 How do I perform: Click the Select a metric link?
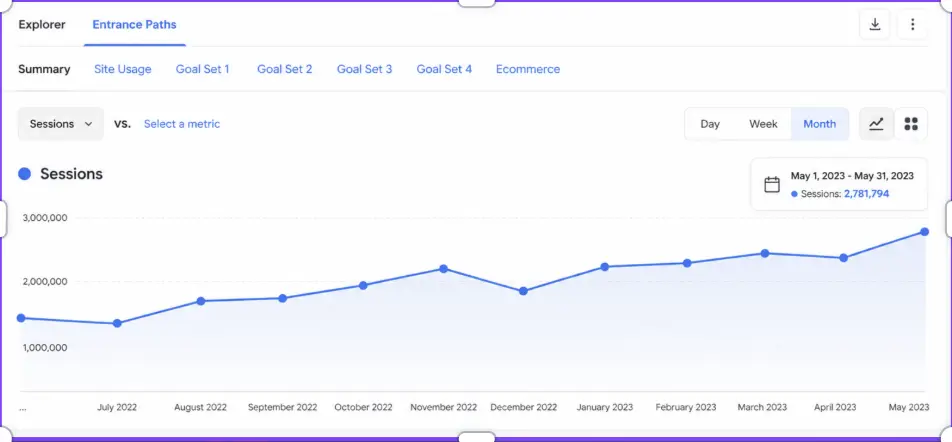click(182, 124)
